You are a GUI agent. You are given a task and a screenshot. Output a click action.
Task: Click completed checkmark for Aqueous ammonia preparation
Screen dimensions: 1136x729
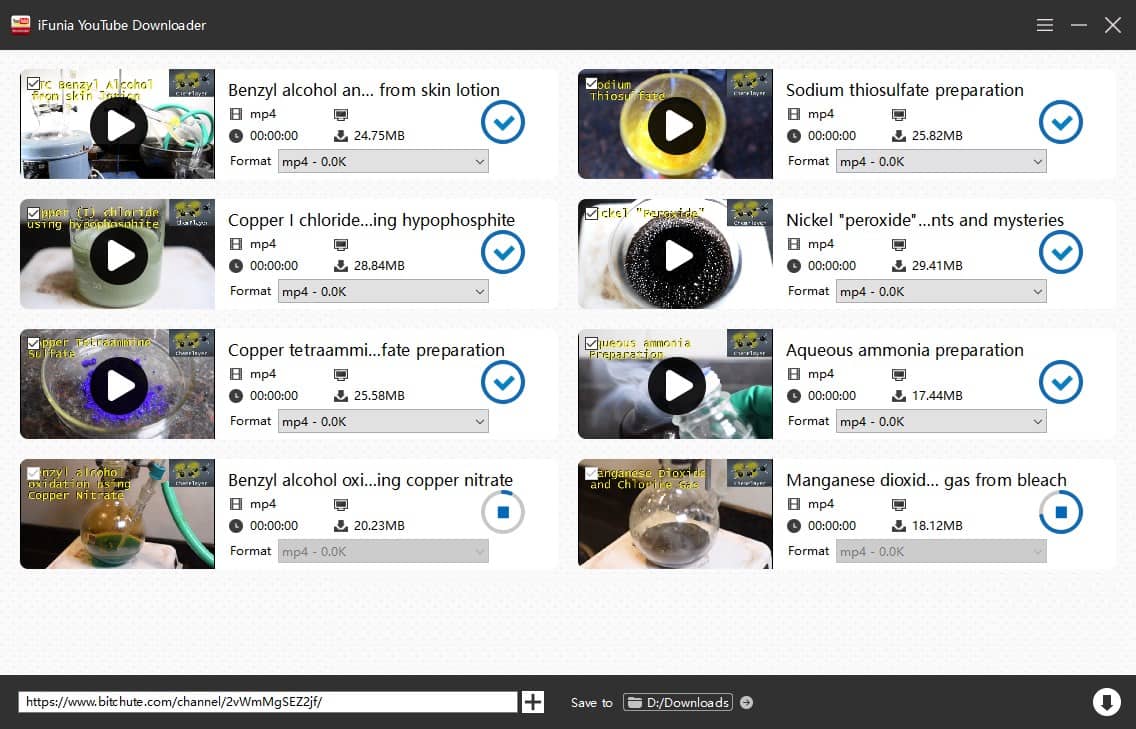point(1061,382)
